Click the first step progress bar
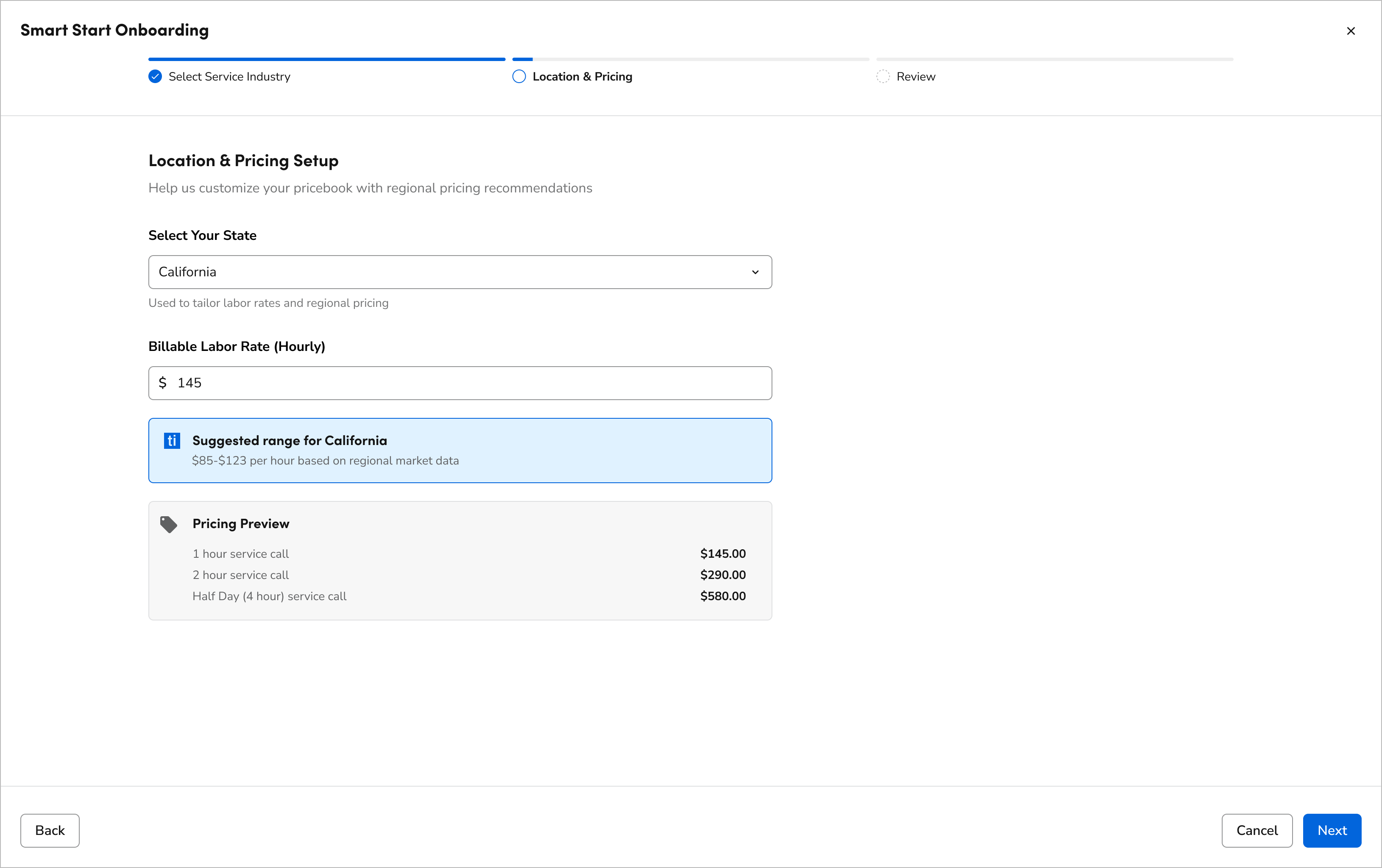1382x868 pixels. click(326, 59)
